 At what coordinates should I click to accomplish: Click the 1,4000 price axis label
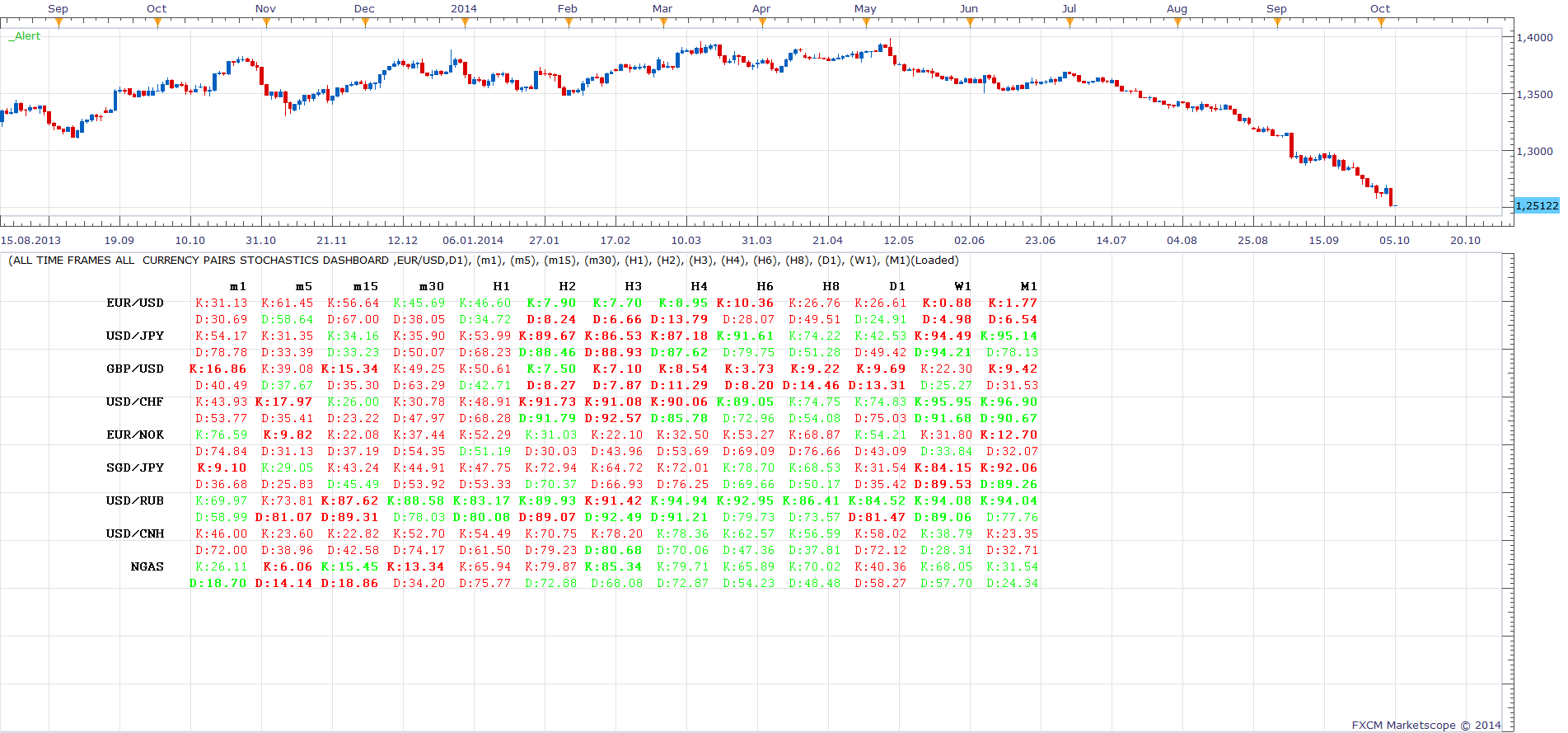point(1535,37)
